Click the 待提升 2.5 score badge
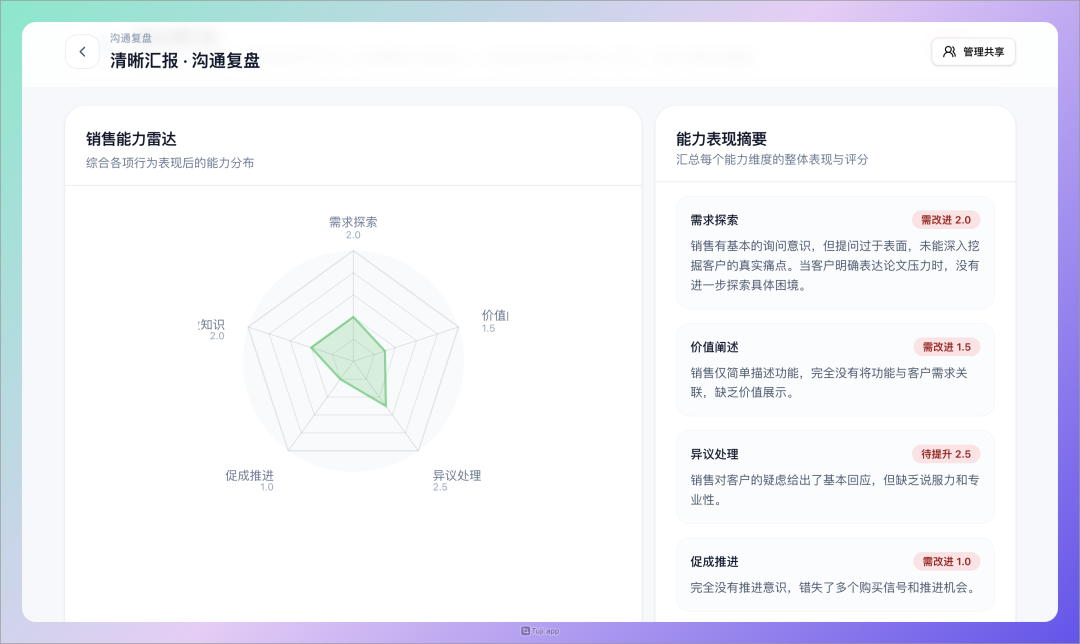1080x644 pixels. point(945,454)
